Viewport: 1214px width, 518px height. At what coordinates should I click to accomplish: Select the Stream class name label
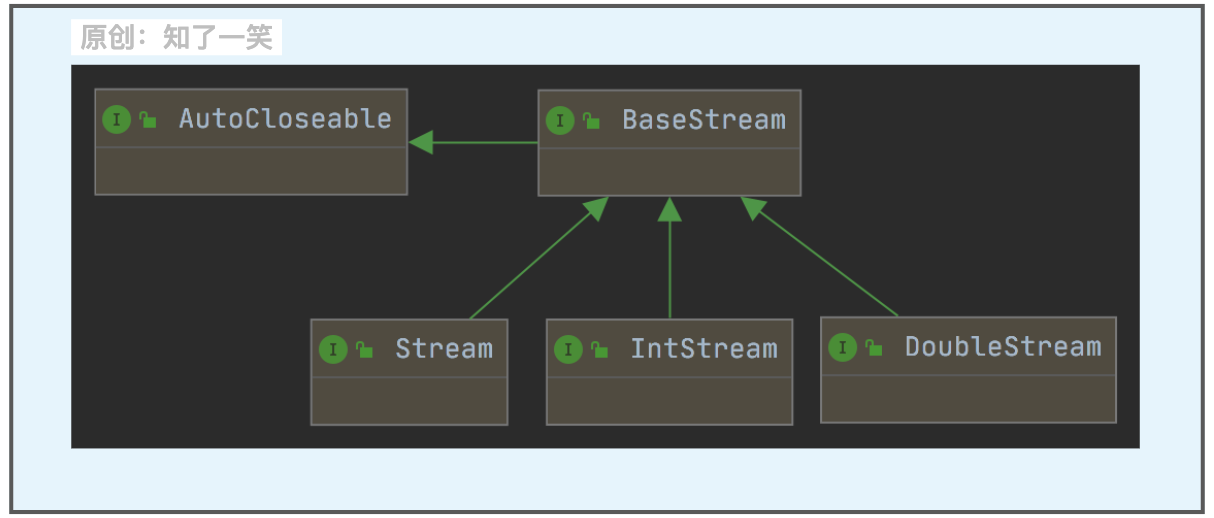pyautogui.click(x=444, y=349)
